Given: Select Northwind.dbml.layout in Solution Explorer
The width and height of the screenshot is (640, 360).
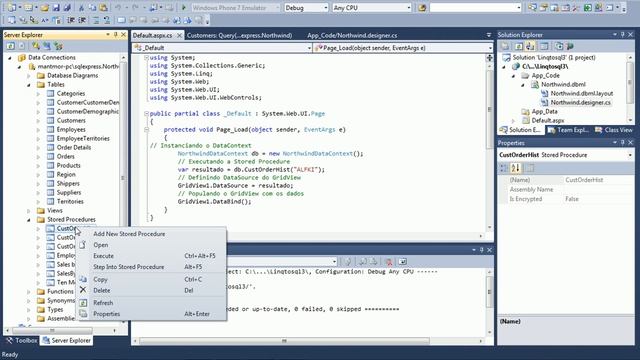Looking at the screenshot, I should point(581,93).
